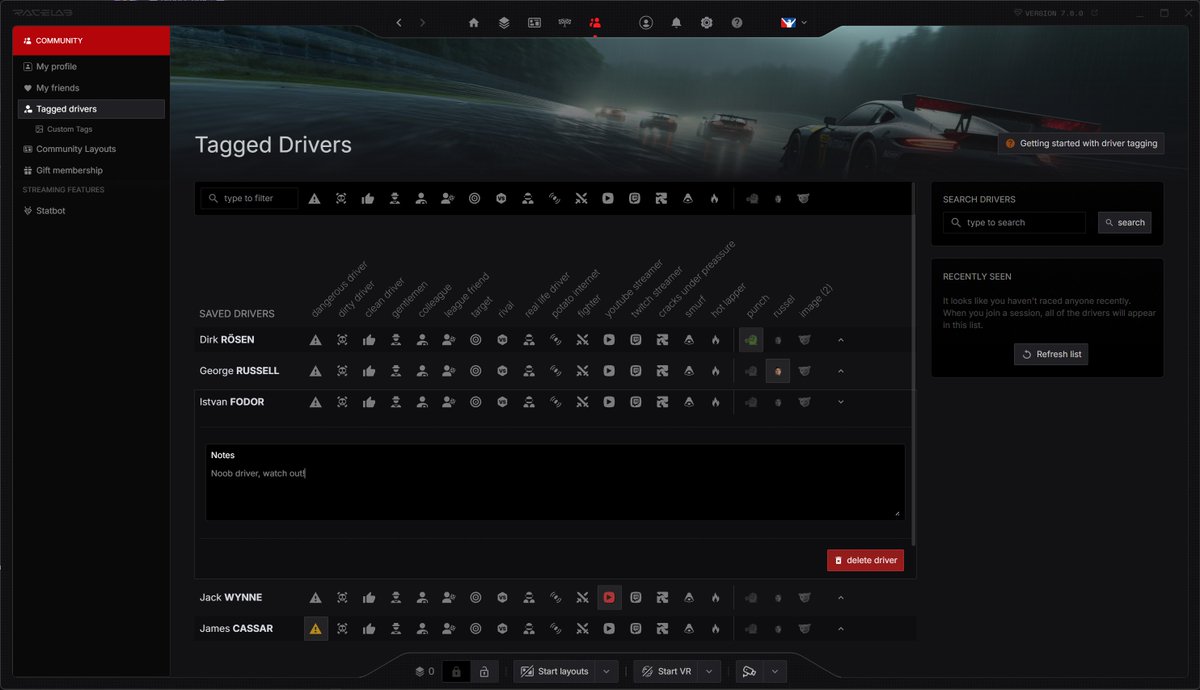Open dropdown next to the car icon button
Image resolution: width=1200 pixels, height=690 pixels.
[775, 672]
